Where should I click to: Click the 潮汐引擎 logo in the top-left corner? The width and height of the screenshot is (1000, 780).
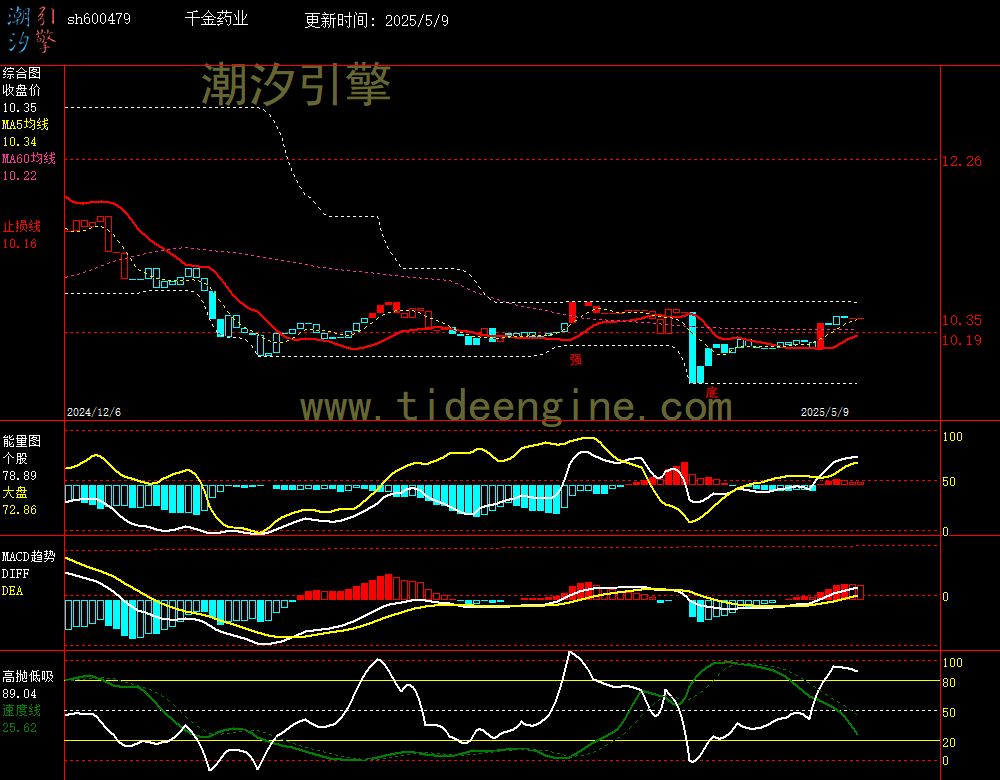tap(31, 29)
